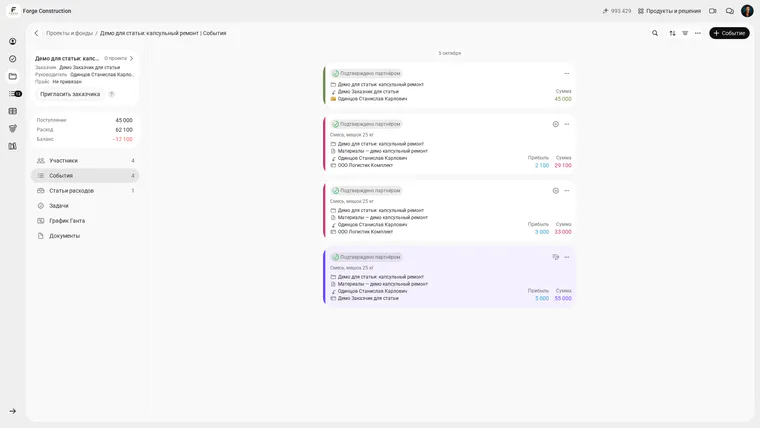
Task: Open the chat messages icon in header
Action: (729, 11)
